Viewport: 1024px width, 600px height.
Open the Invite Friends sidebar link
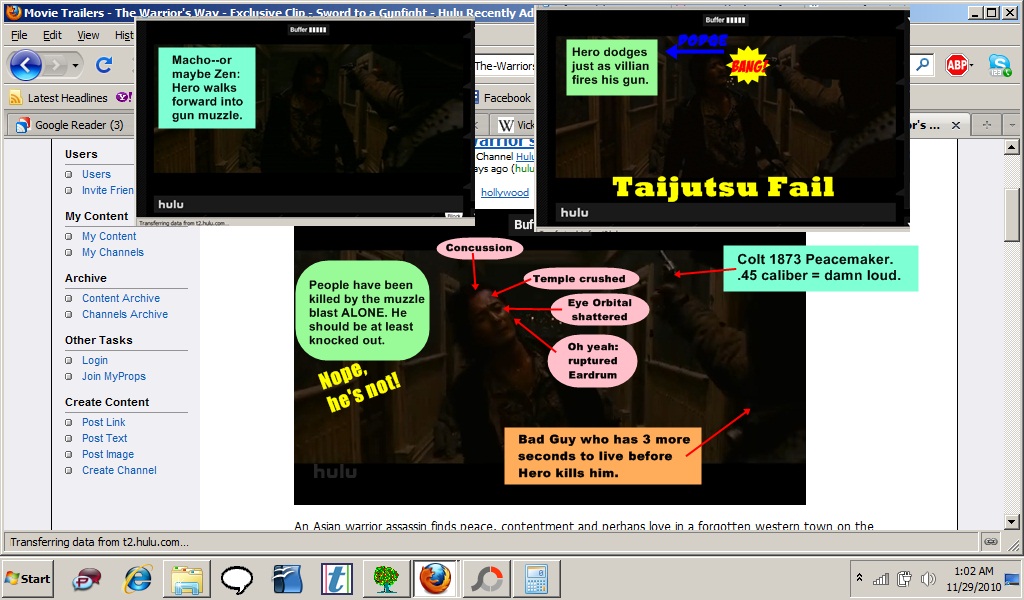108,190
